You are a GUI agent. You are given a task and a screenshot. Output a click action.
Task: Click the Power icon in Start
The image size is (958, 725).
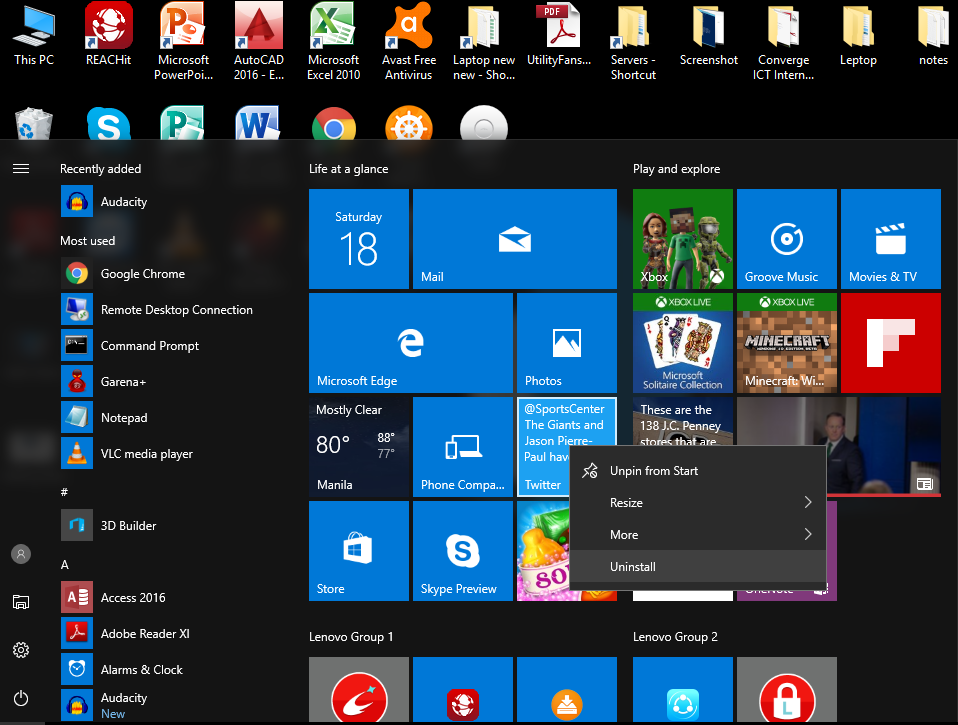[x=21, y=699]
